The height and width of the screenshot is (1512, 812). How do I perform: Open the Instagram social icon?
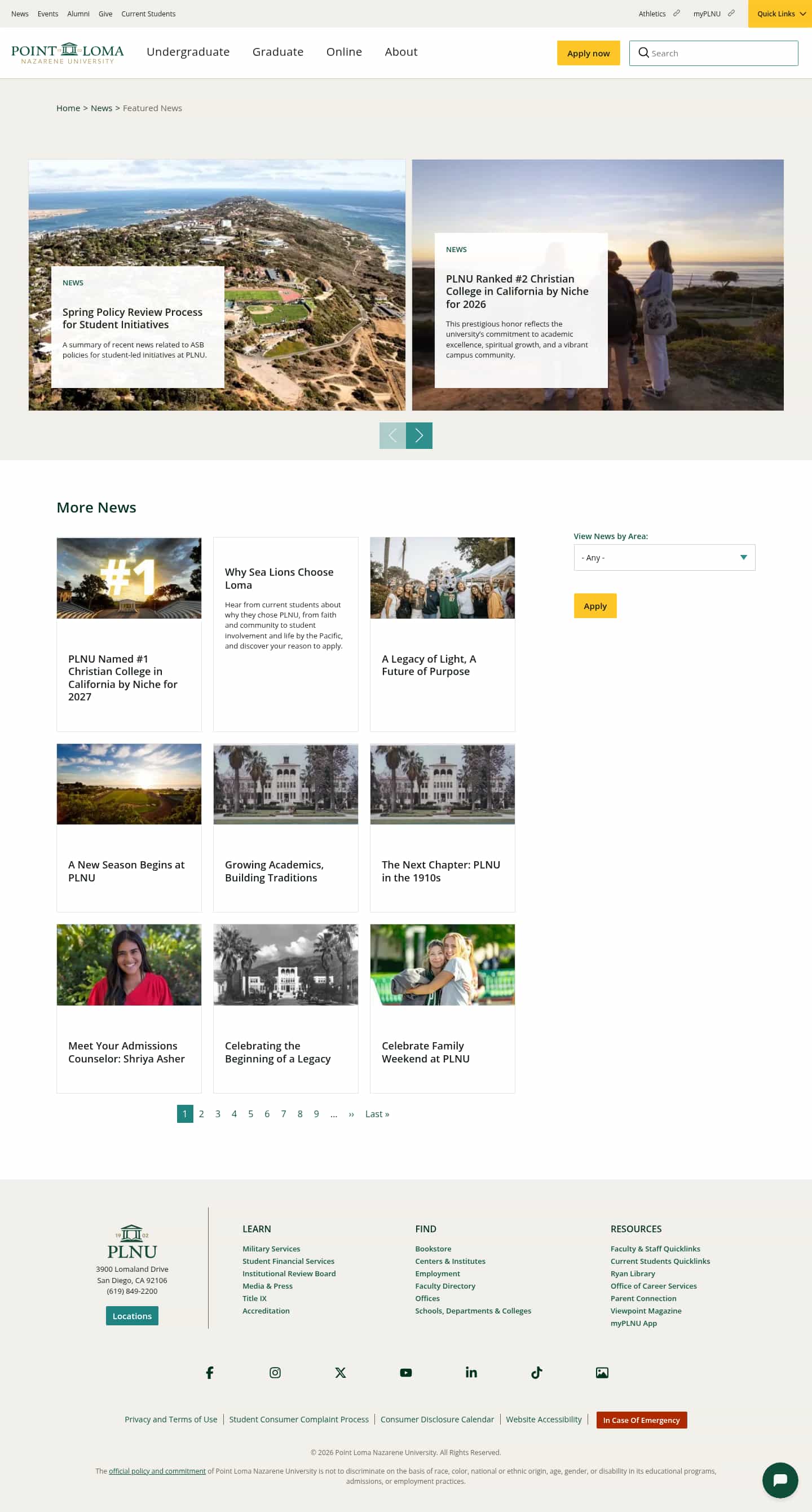tap(275, 1372)
